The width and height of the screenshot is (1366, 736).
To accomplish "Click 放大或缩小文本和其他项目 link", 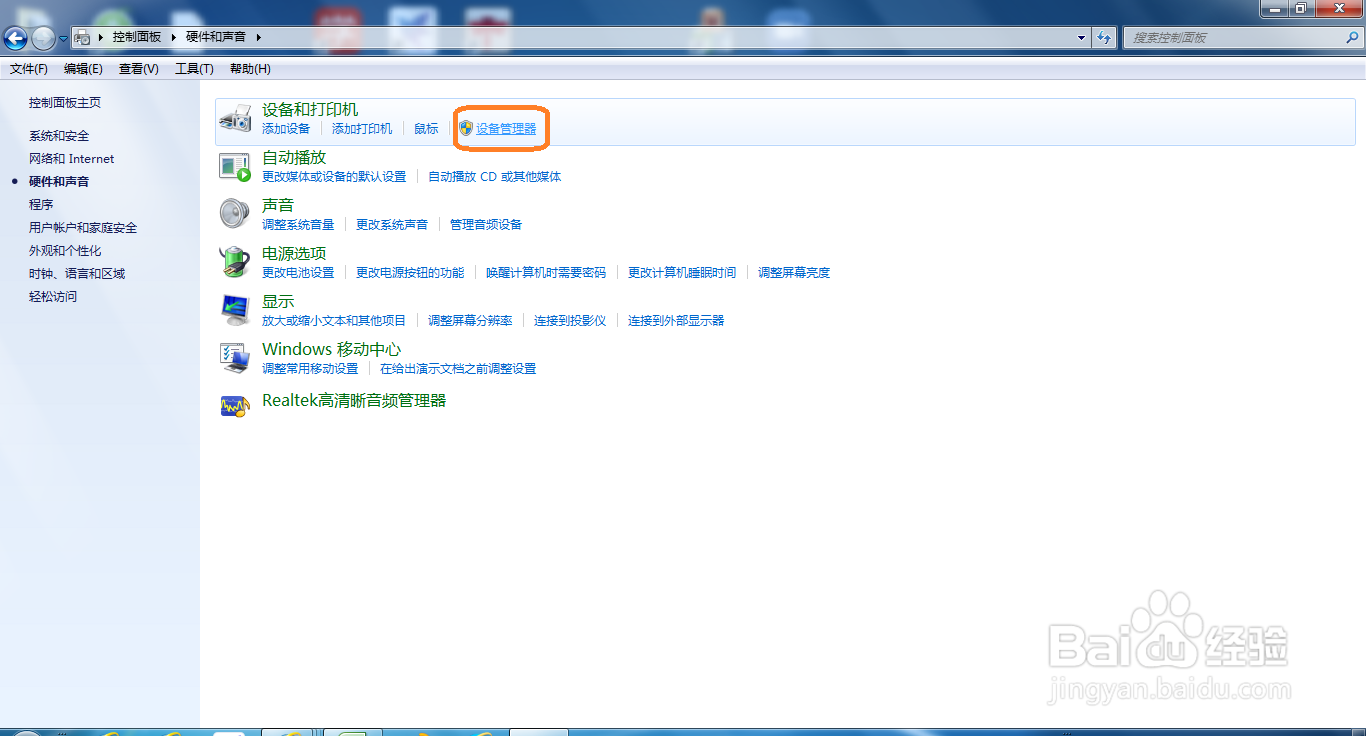I will [x=334, y=321].
